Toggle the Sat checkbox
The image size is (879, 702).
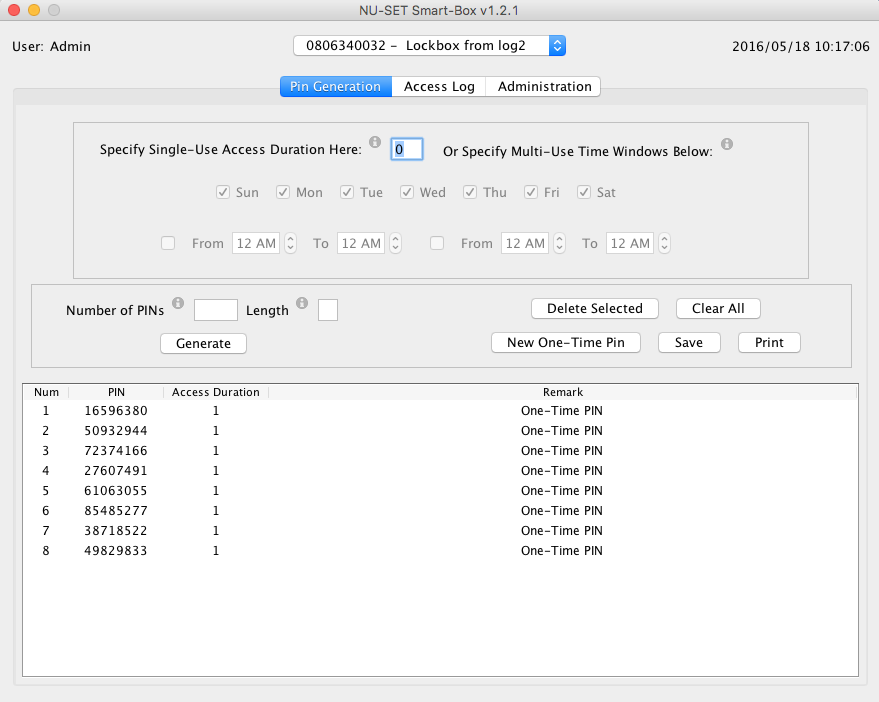tap(584, 192)
